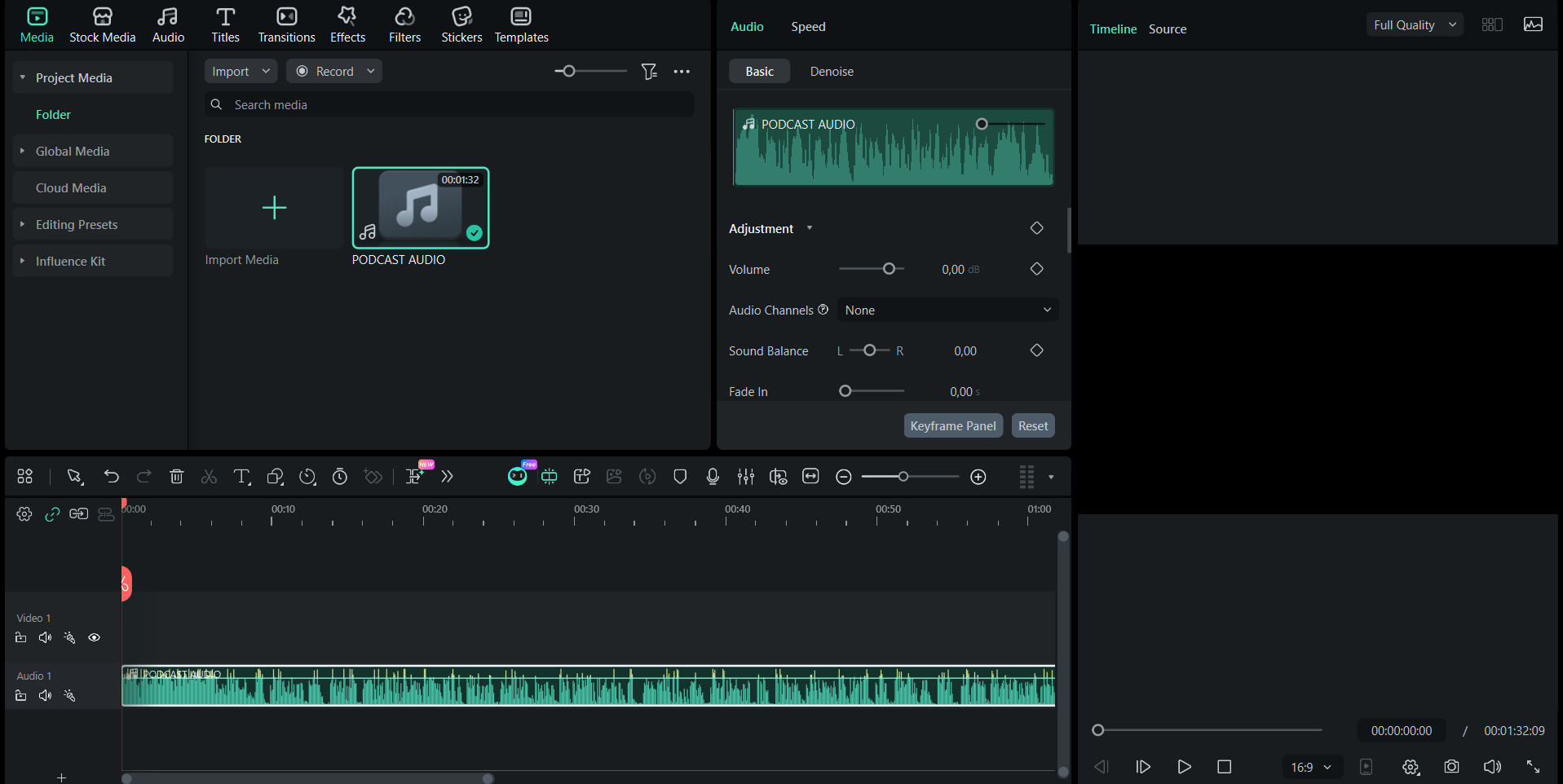Open the Keyframe Panel
This screenshot has height=784, width=1563.
pyautogui.click(x=952, y=425)
